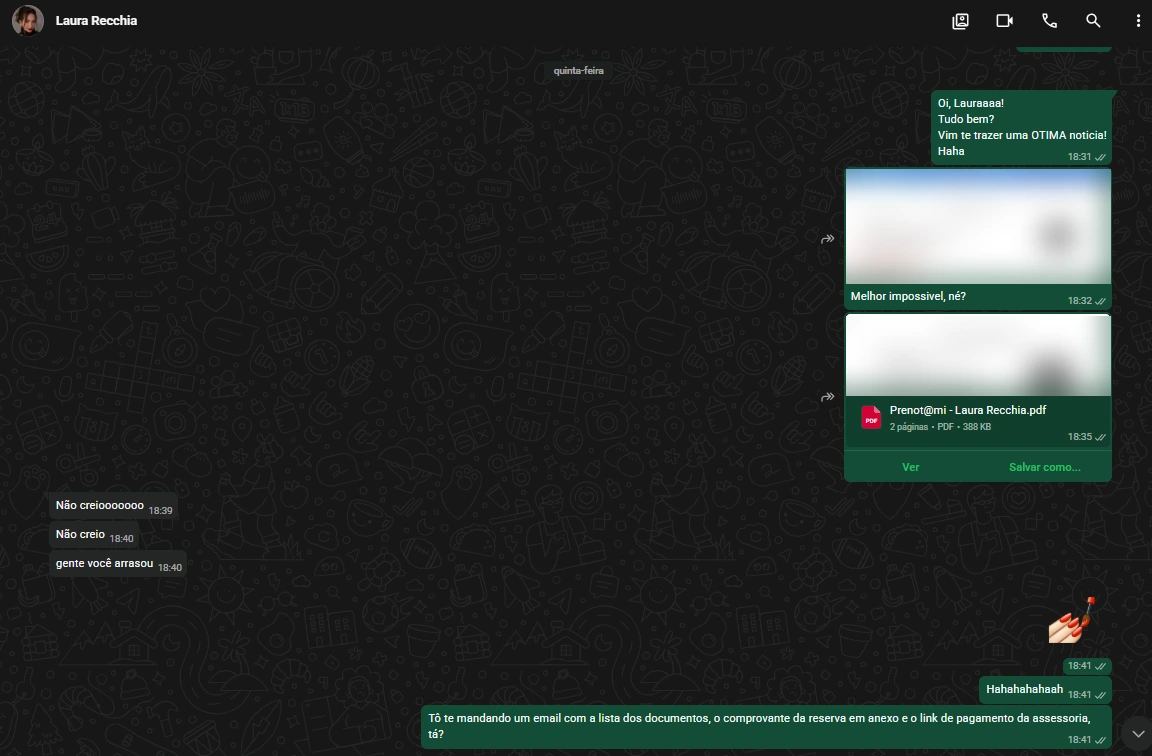Screen dimensions: 1152x756
Task: Click the delivery ticks beside 18:35
Action: pyautogui.click(x=1100, y=437)
